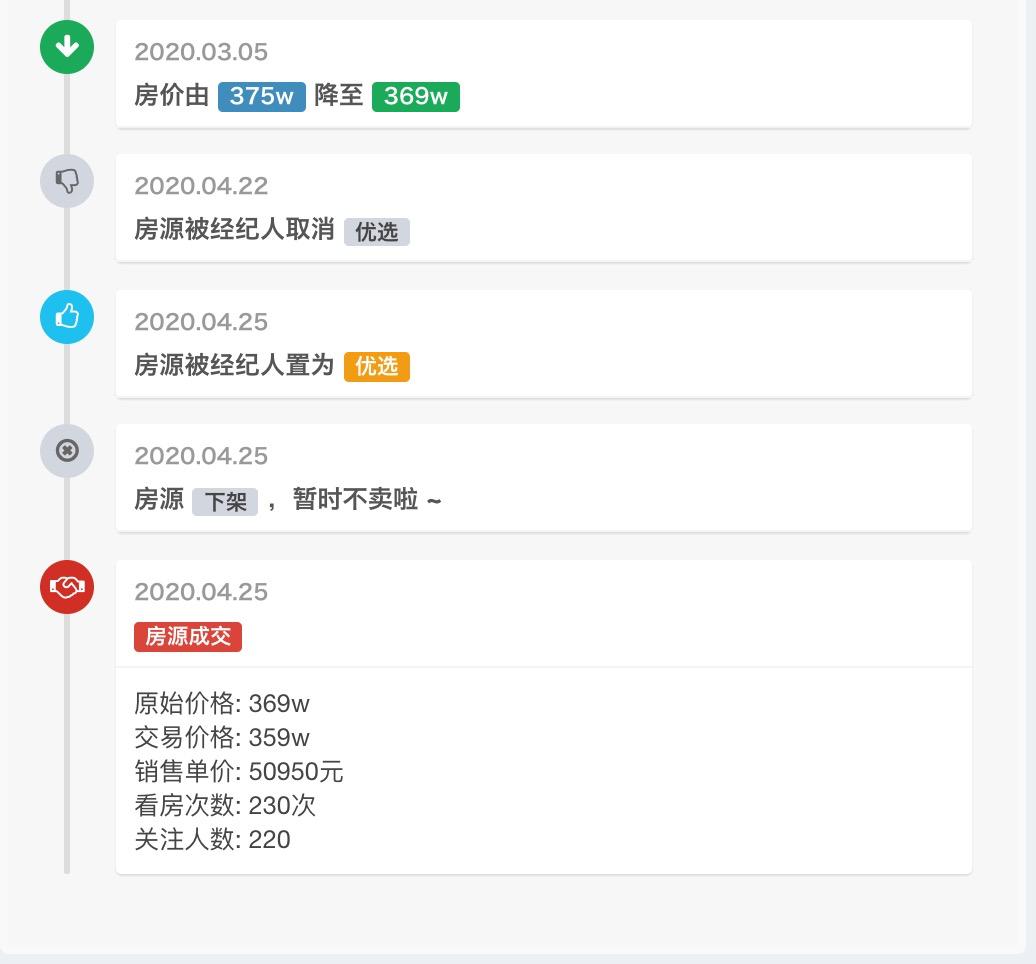The image size is (1036, 964).
Task: Click the gray cancel circle icon
Action: coord(66,451)
